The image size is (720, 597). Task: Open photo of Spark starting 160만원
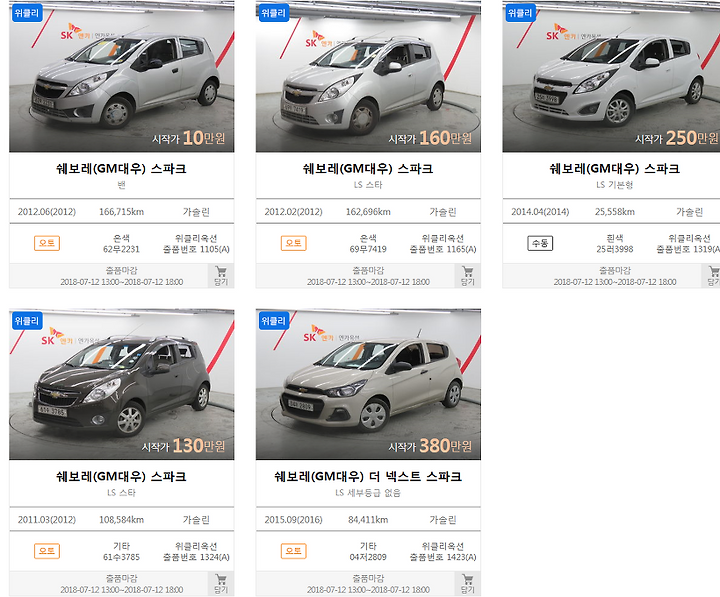[368, 76]
